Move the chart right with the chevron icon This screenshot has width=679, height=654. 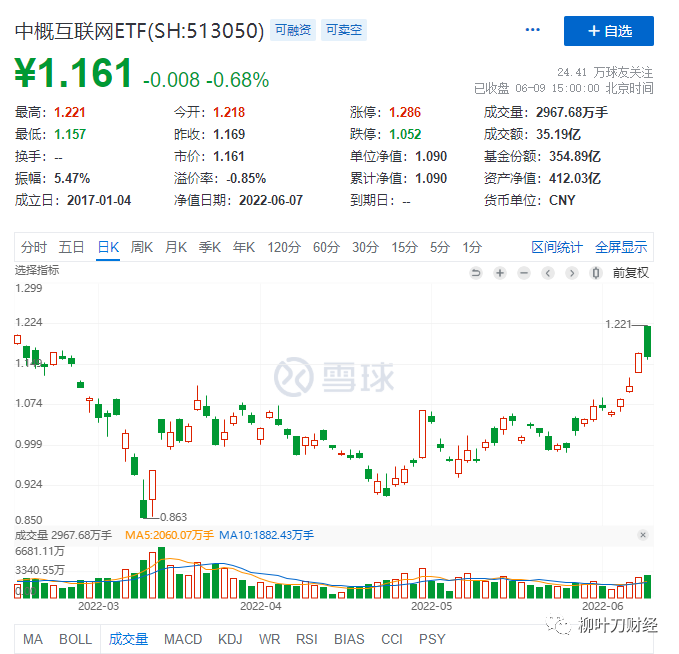pyautogui.click(x=572, y=273)
